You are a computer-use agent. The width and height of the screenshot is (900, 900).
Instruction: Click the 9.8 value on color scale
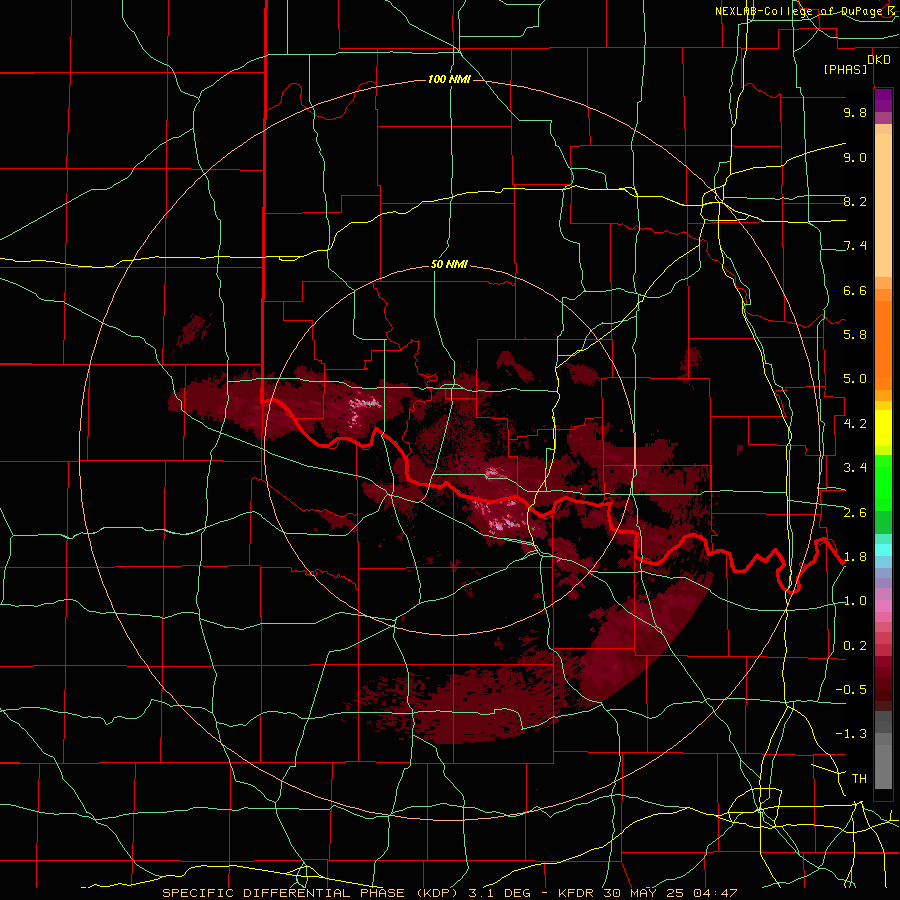855,113
